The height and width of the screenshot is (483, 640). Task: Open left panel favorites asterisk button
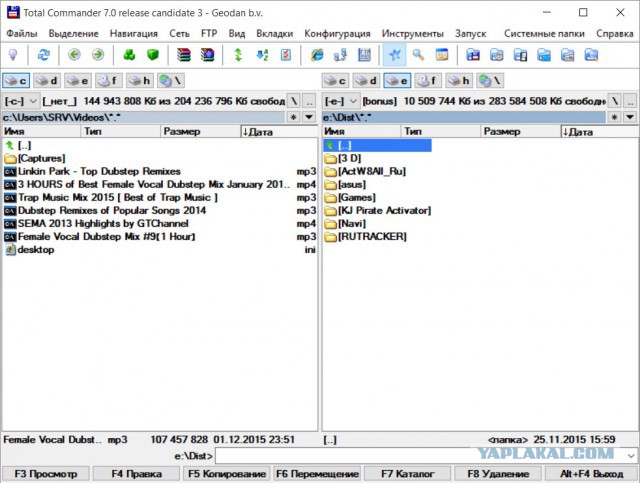[x=293, y=118]
